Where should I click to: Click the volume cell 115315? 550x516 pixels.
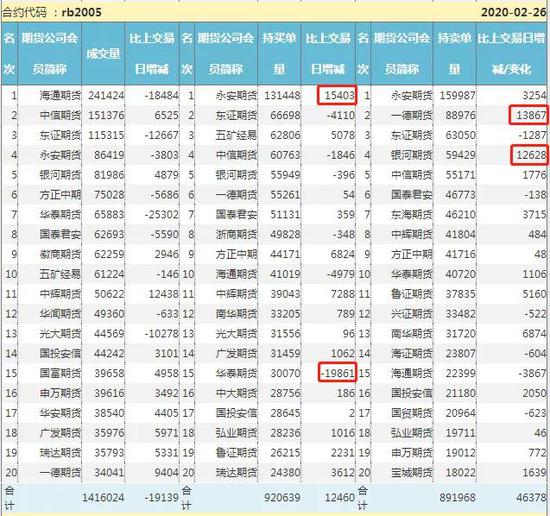pos(106,135)
